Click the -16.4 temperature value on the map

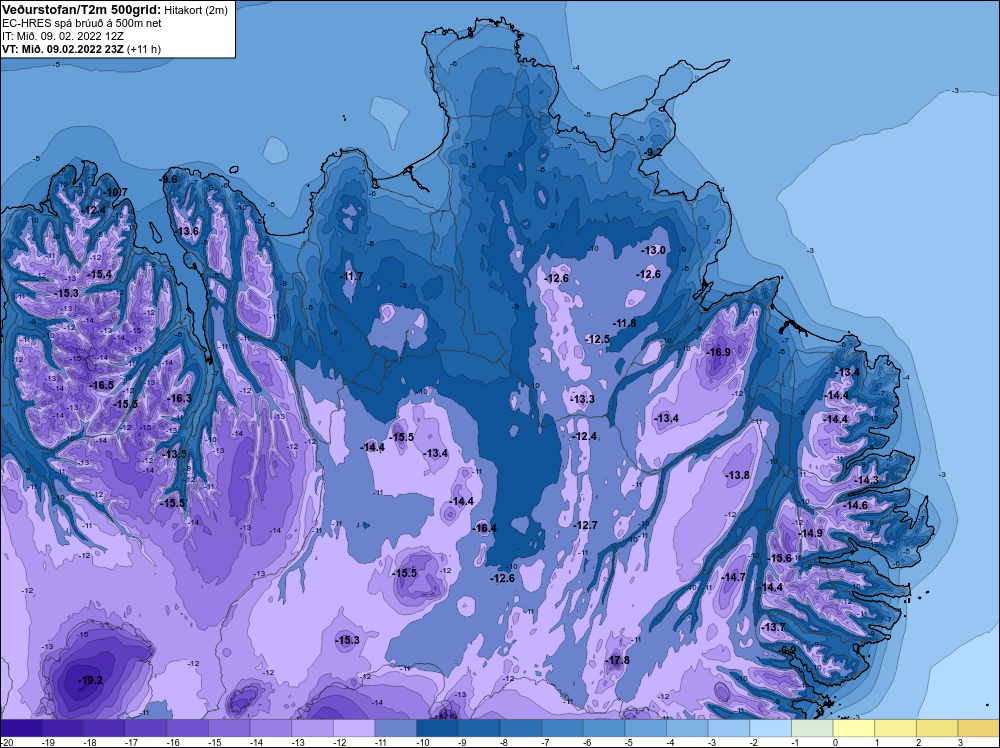pos(485,528)
